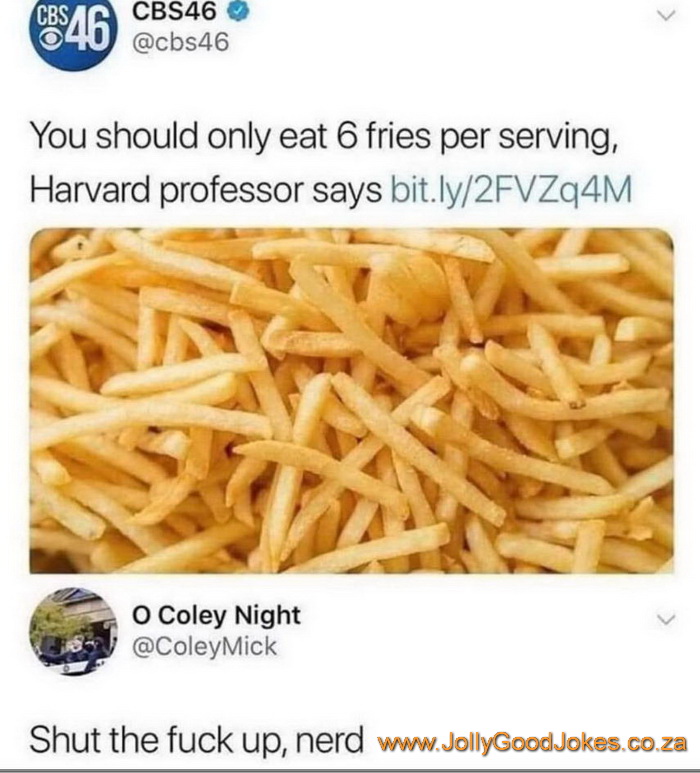700x773 pixels.
Task: Click the reply text 'Shut the fuck up, nerd'
Action: (x=196, y=739)
